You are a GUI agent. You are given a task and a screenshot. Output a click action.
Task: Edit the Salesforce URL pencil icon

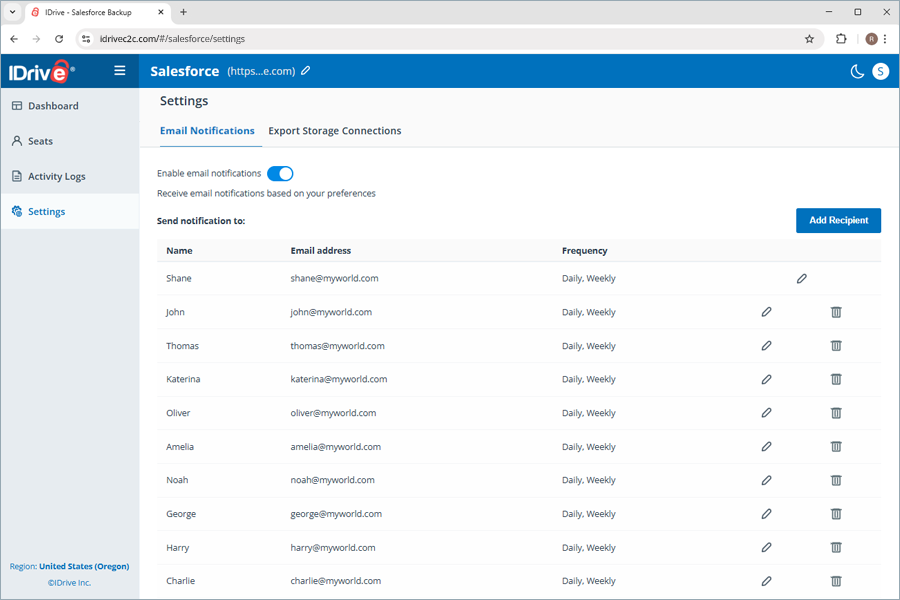(306, 71)
